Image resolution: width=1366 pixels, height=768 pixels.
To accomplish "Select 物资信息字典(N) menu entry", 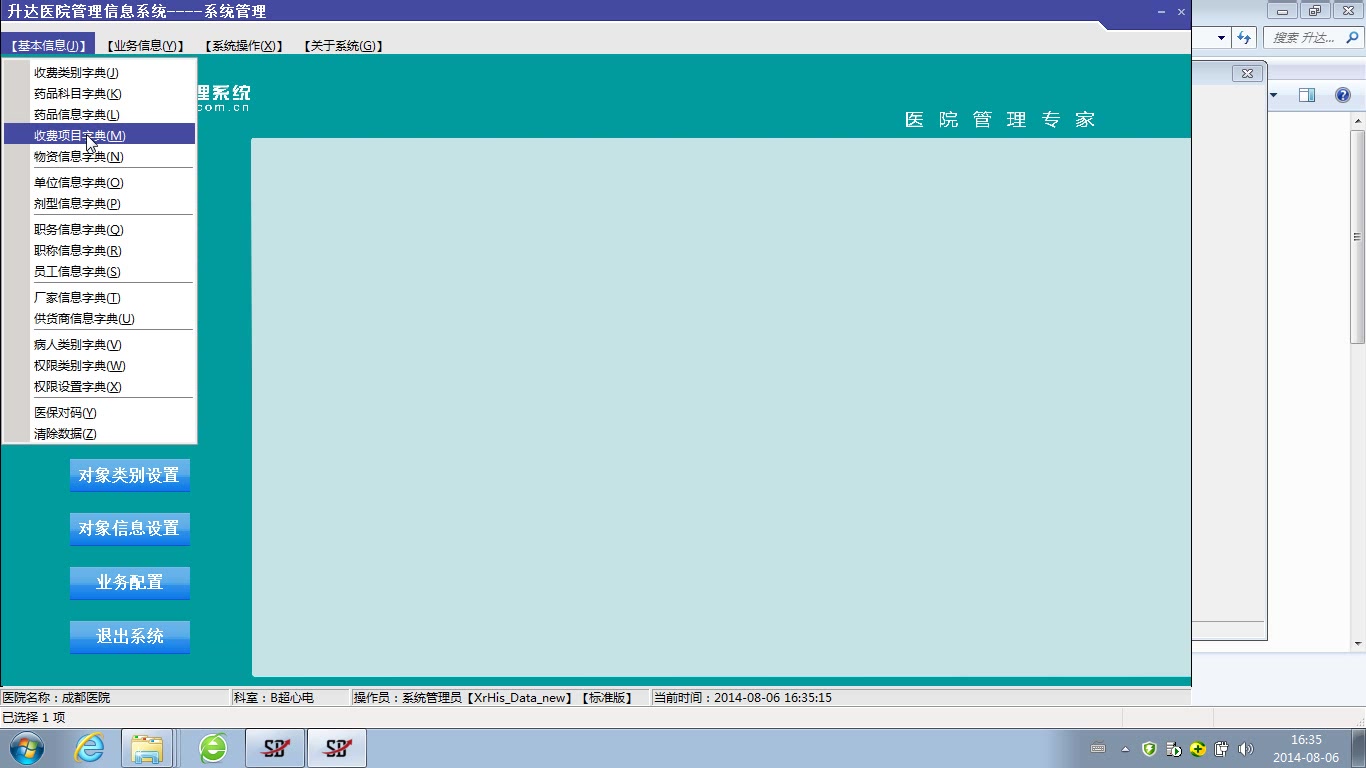I will click(x=99, y=156).
